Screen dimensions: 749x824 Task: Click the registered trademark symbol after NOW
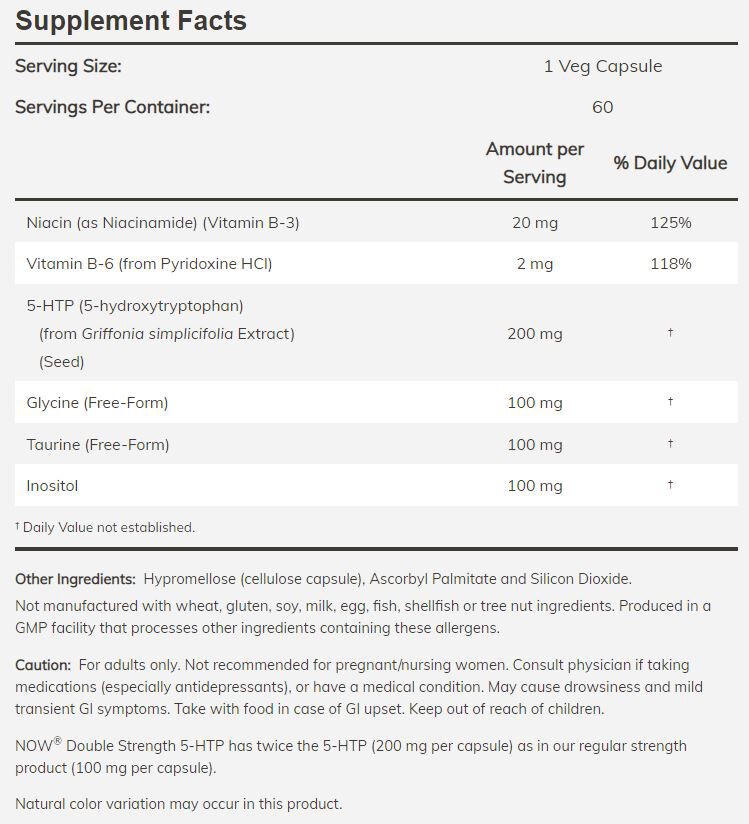[57, 742]
